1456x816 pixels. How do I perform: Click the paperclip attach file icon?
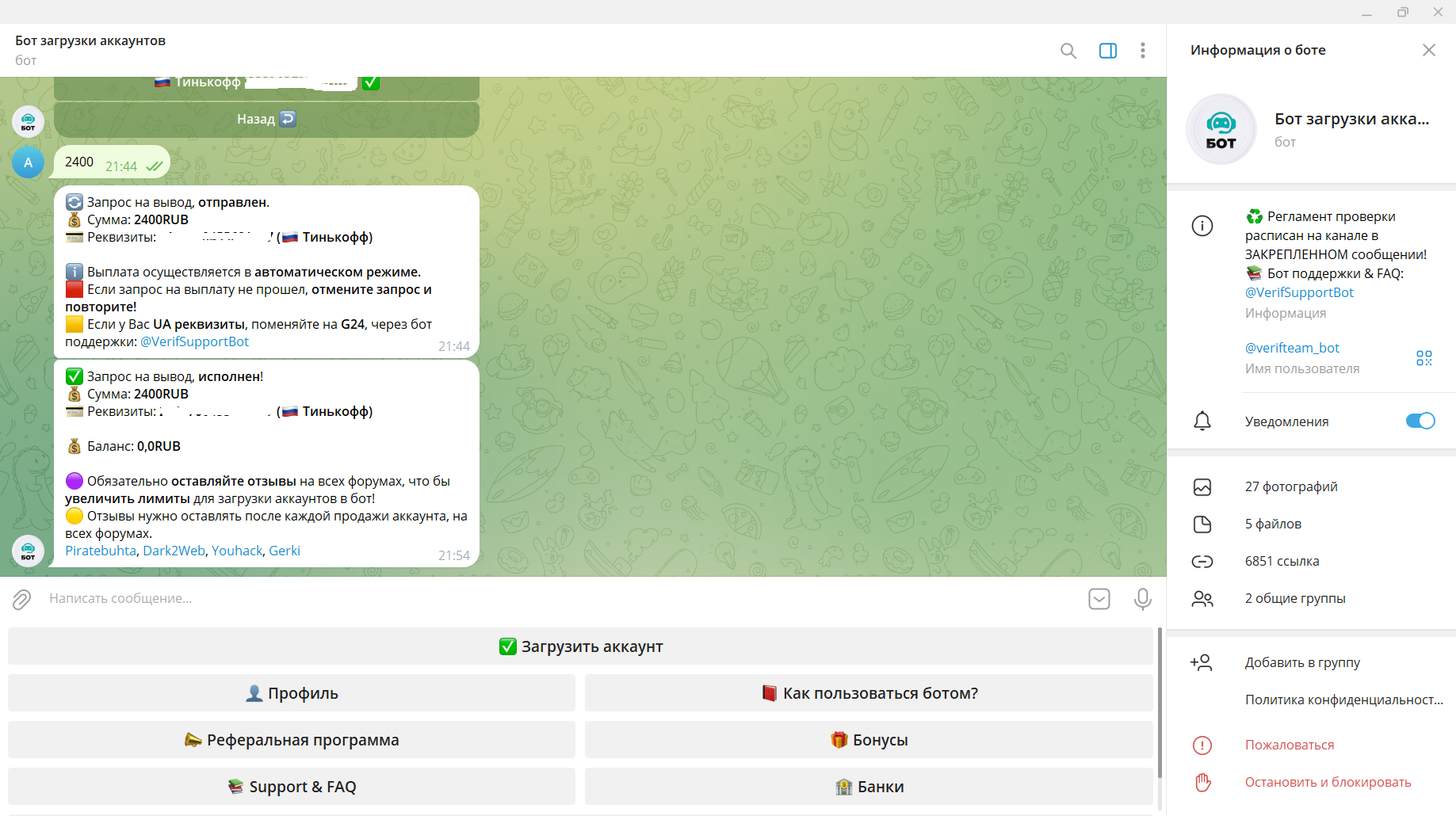(x=22, y=599)
